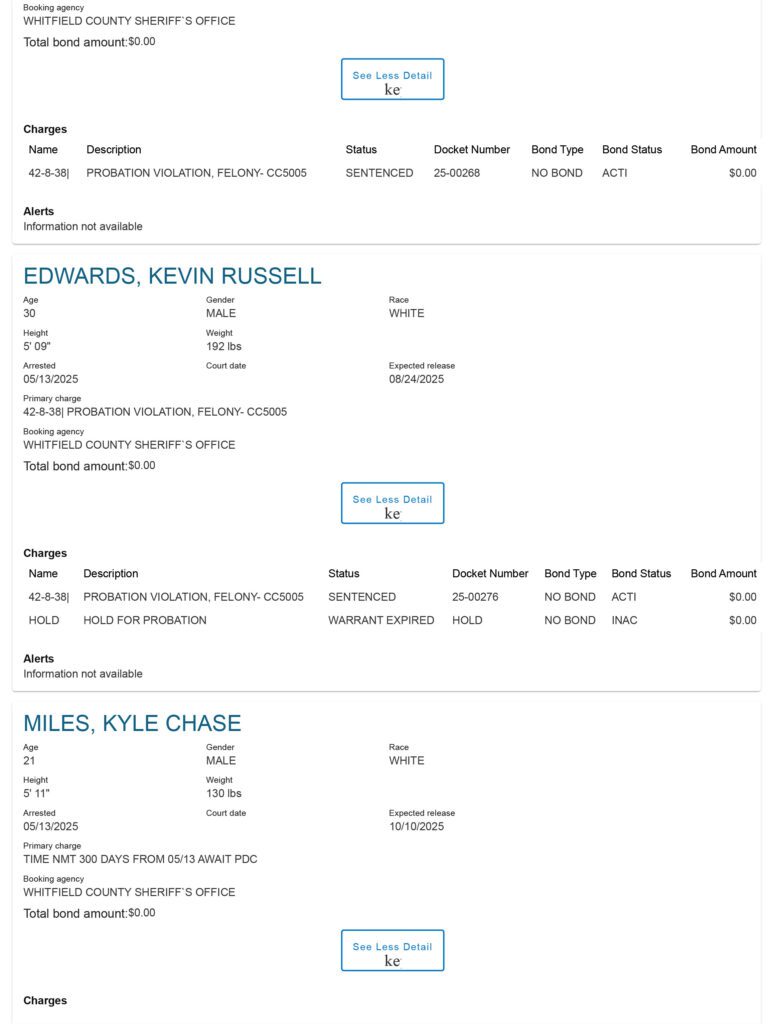Image resolution: width=773 pixels, height=1024 pixels.
Task: Click Edwards' expected release date 08/24/2025
Action: [417, 379]
